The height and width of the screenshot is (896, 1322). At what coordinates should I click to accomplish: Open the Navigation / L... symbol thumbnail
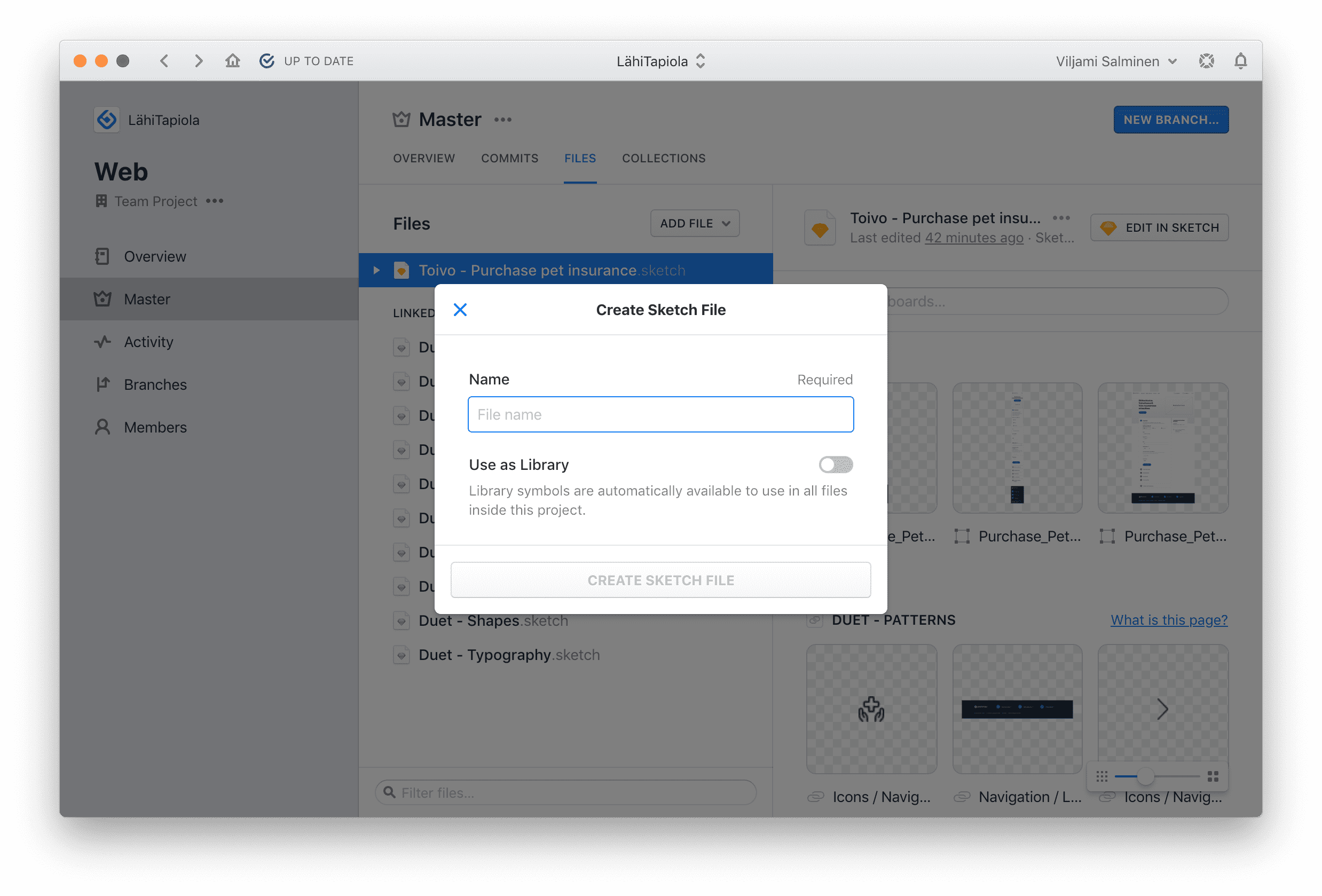pos(1017,709)
